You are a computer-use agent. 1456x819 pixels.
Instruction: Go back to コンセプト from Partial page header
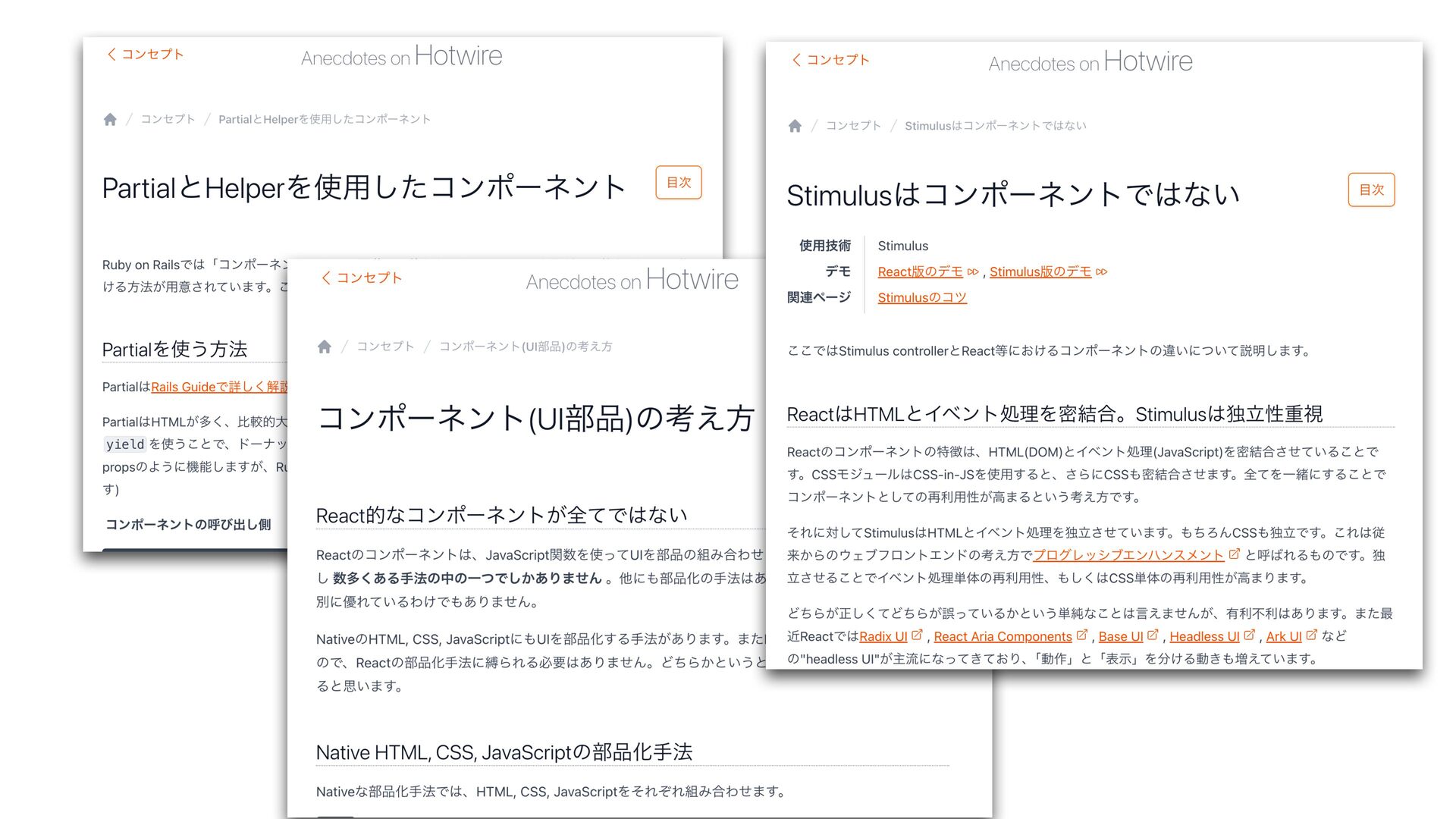tap(145, 54)
